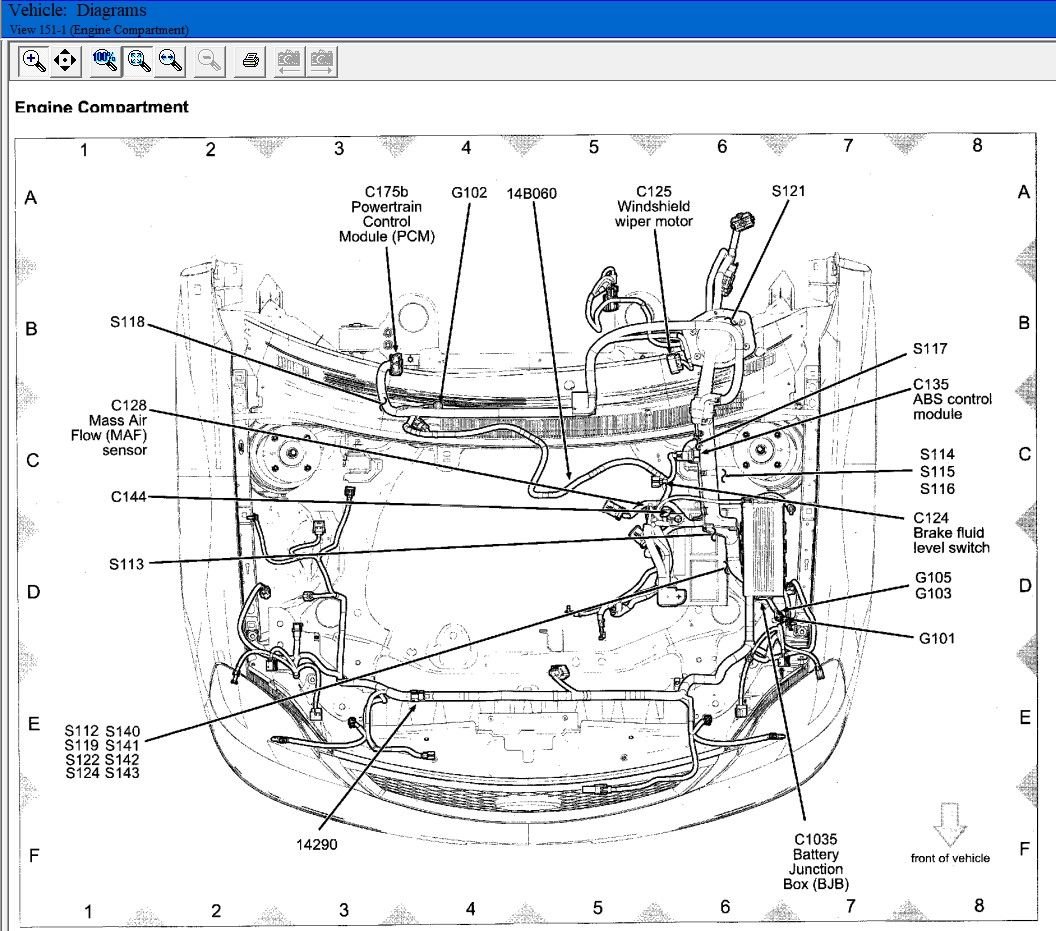This screenshot has width=1056, height=931.
Task: Click the G101 ground label
Action: coord(936,637)
